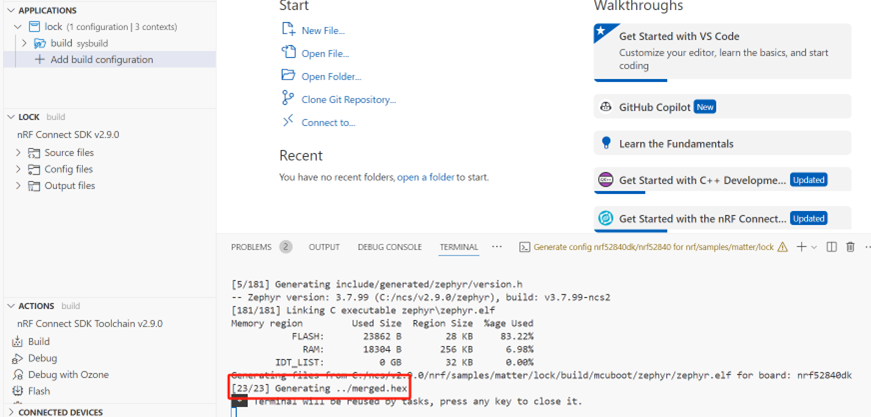Switch to the DEBUG CONSOLE tab
The width and height of the screenshot is (871, 417).
pyautogui.click(x=389, y=247)
